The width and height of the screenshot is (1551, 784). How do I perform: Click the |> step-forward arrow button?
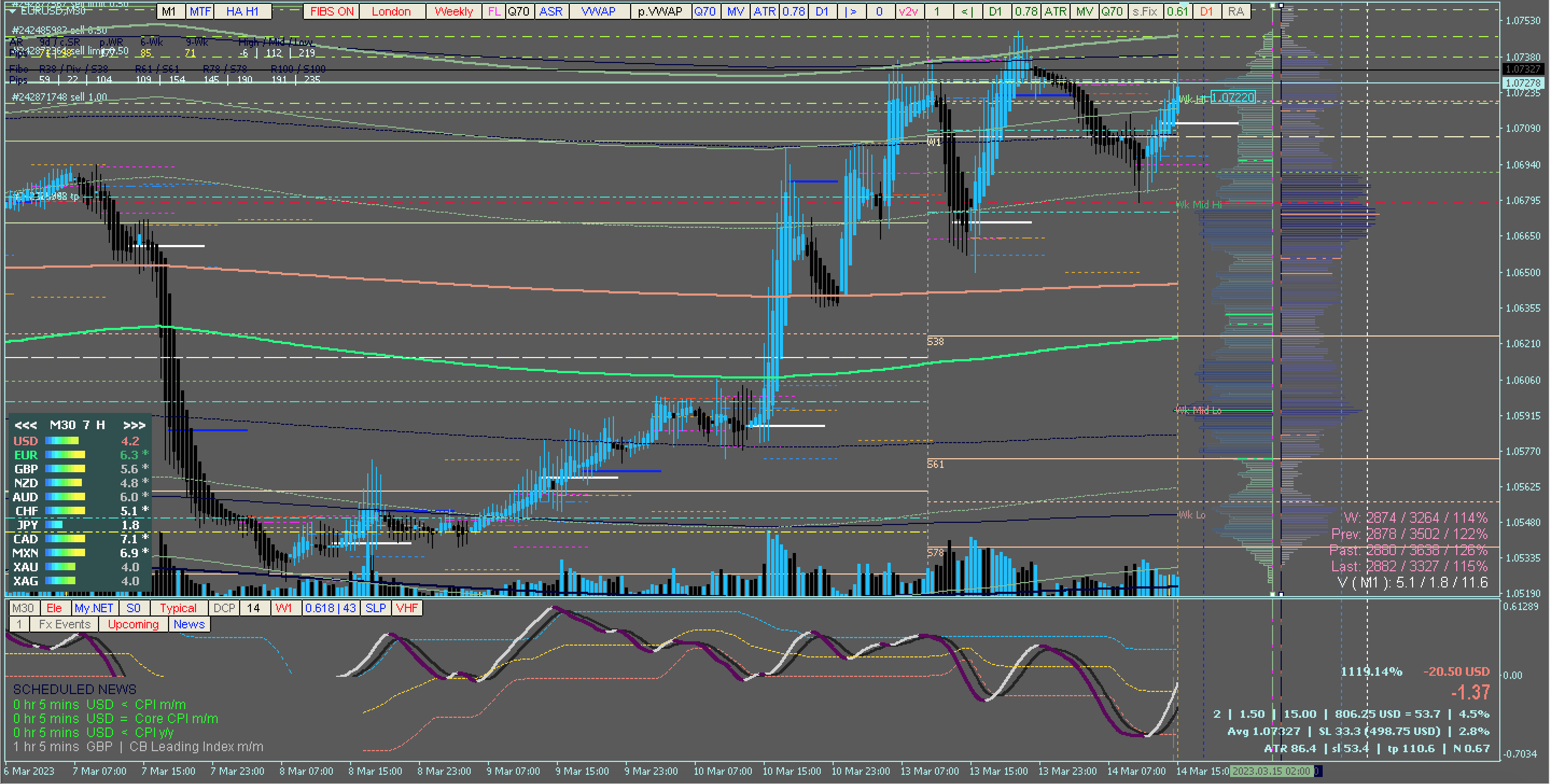coord(851,11)
